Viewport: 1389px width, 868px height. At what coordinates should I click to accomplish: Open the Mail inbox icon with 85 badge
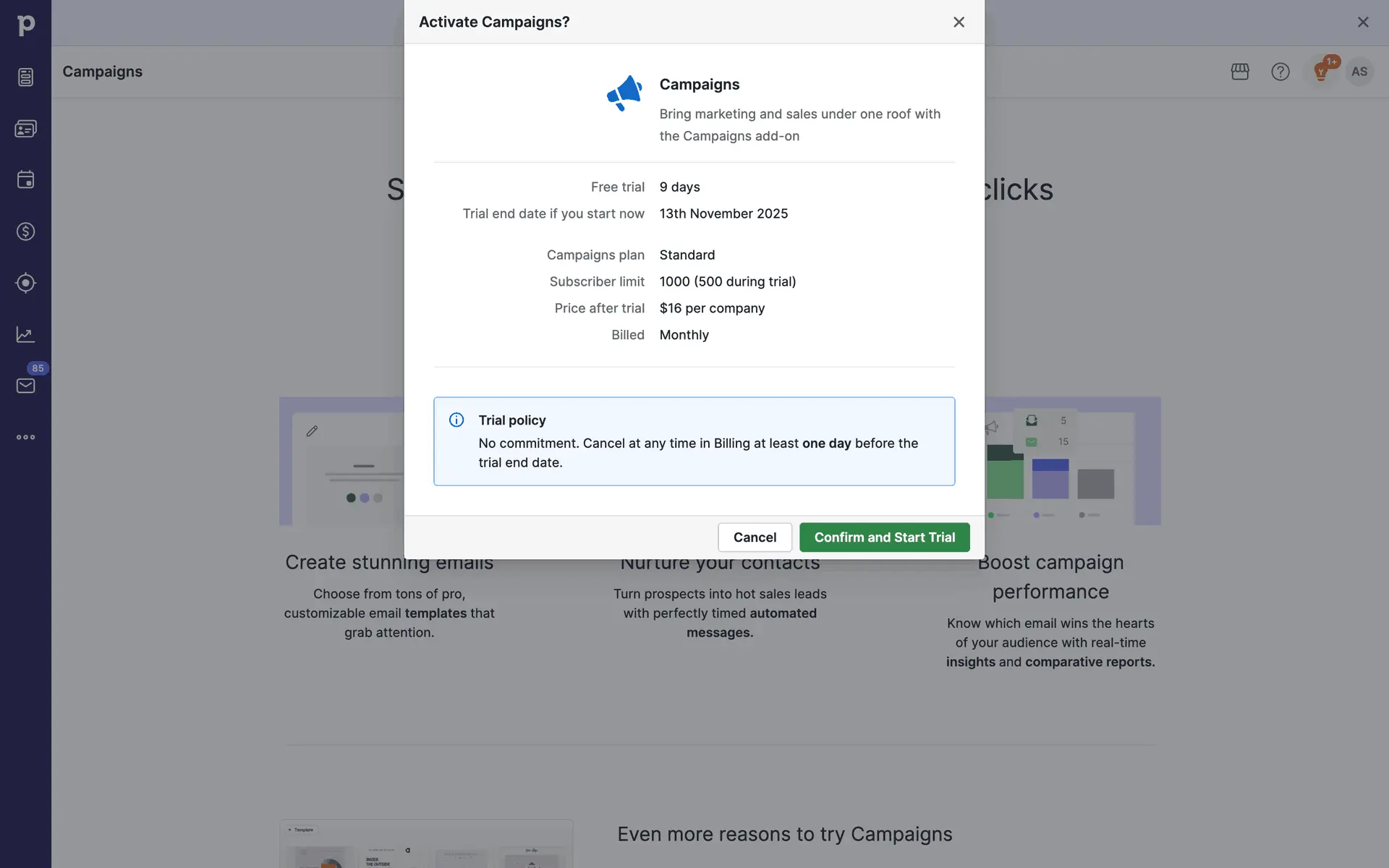coord(25,386)
